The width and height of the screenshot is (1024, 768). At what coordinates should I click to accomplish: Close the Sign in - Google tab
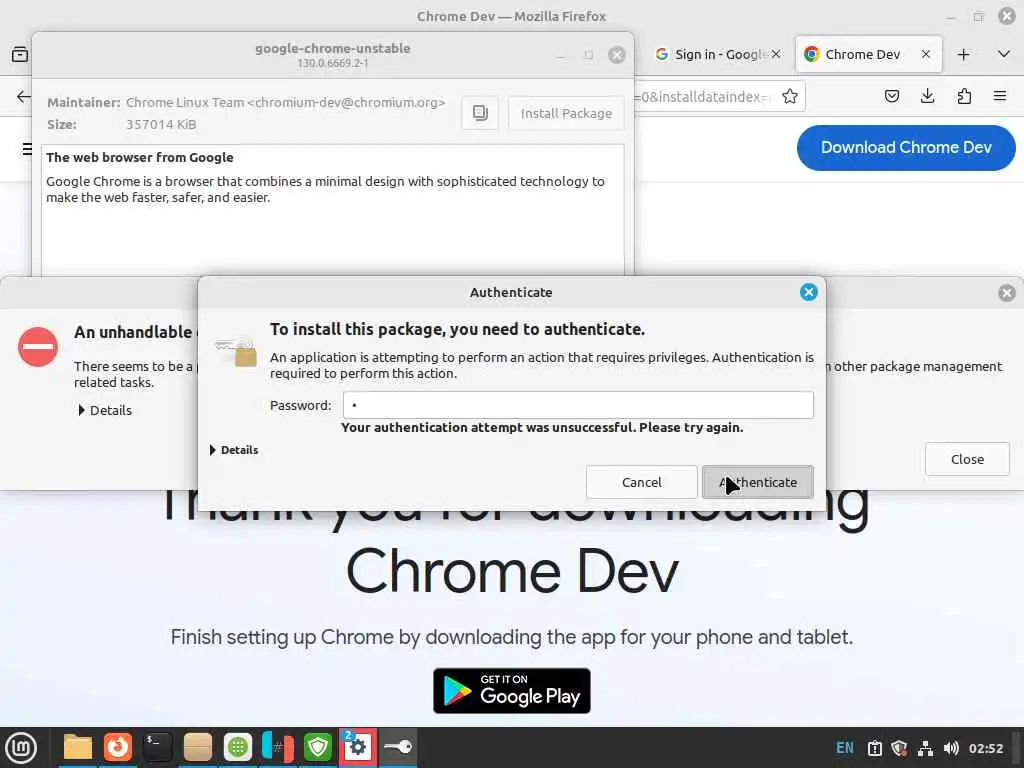(776, 54)
